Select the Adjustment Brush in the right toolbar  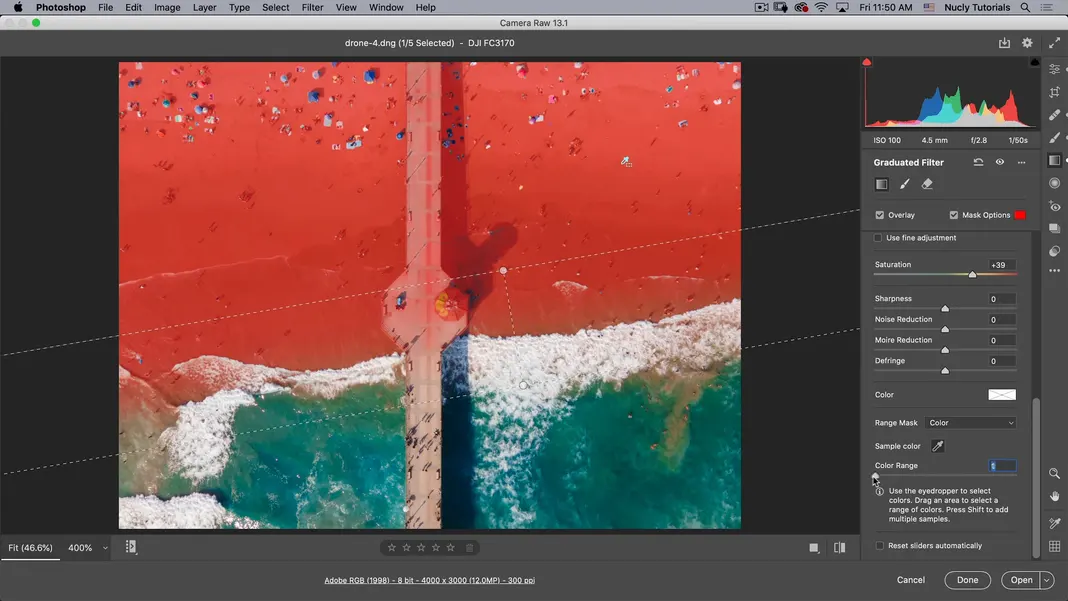click(1054, 138)
